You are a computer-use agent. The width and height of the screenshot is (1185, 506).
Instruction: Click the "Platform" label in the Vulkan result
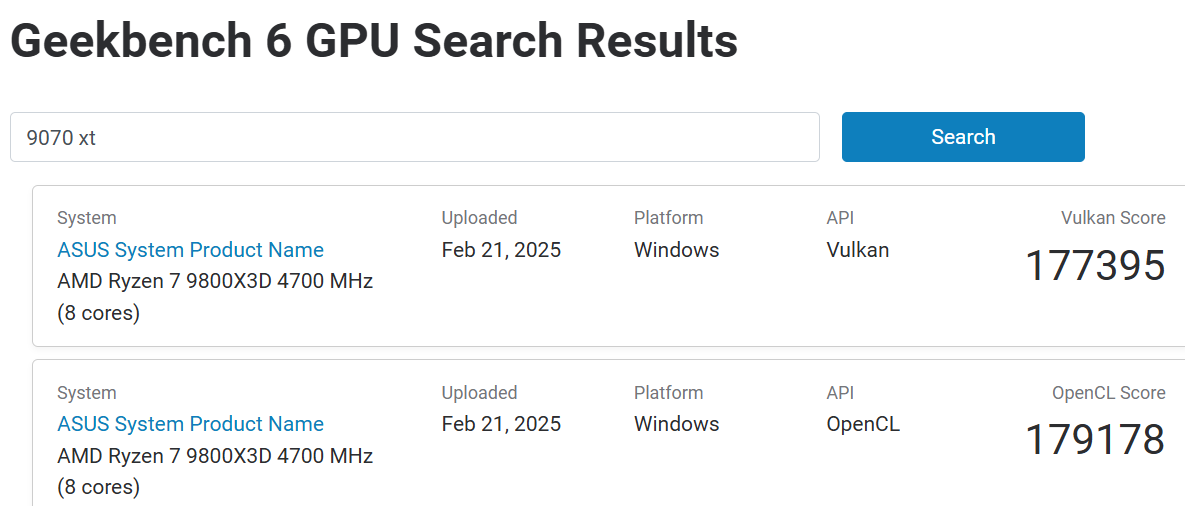[668, 218]
